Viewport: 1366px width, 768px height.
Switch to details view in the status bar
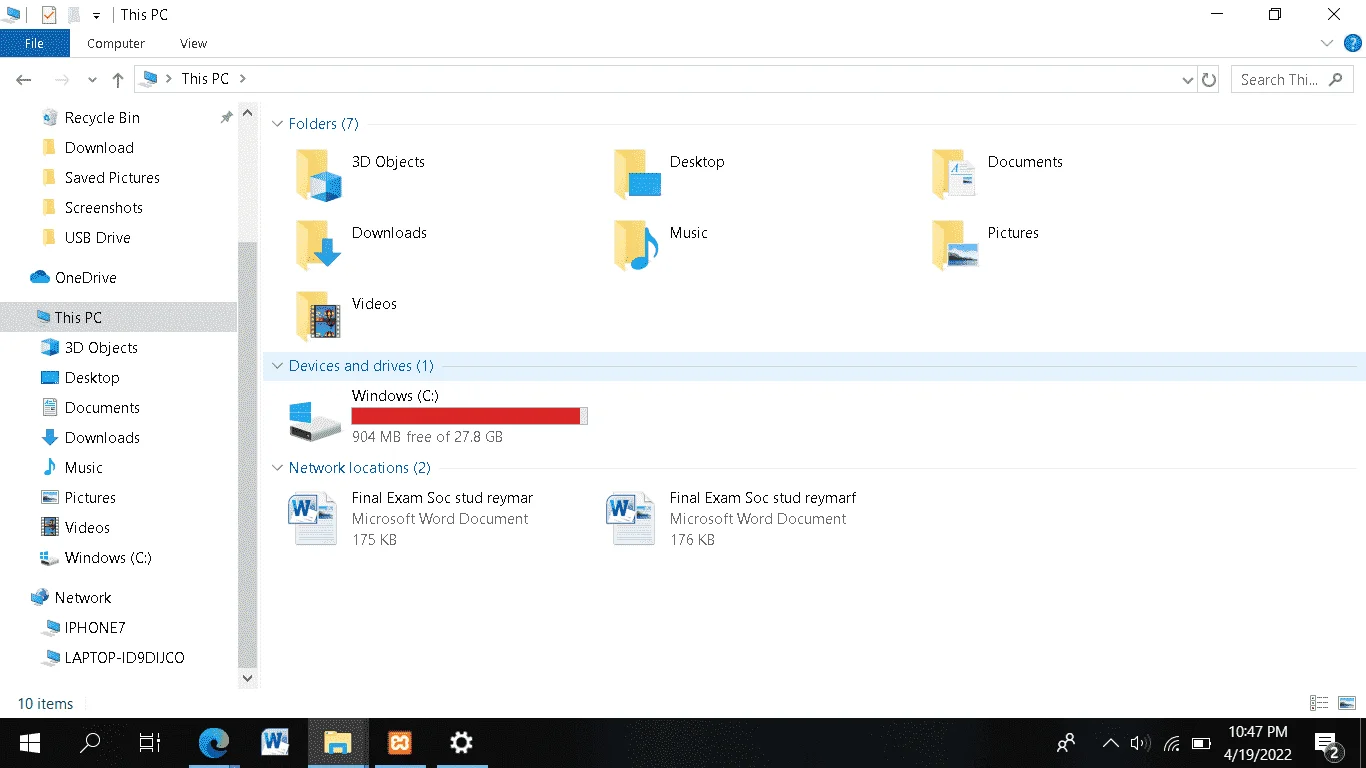pyautogui.click(x=1319, y=704)
